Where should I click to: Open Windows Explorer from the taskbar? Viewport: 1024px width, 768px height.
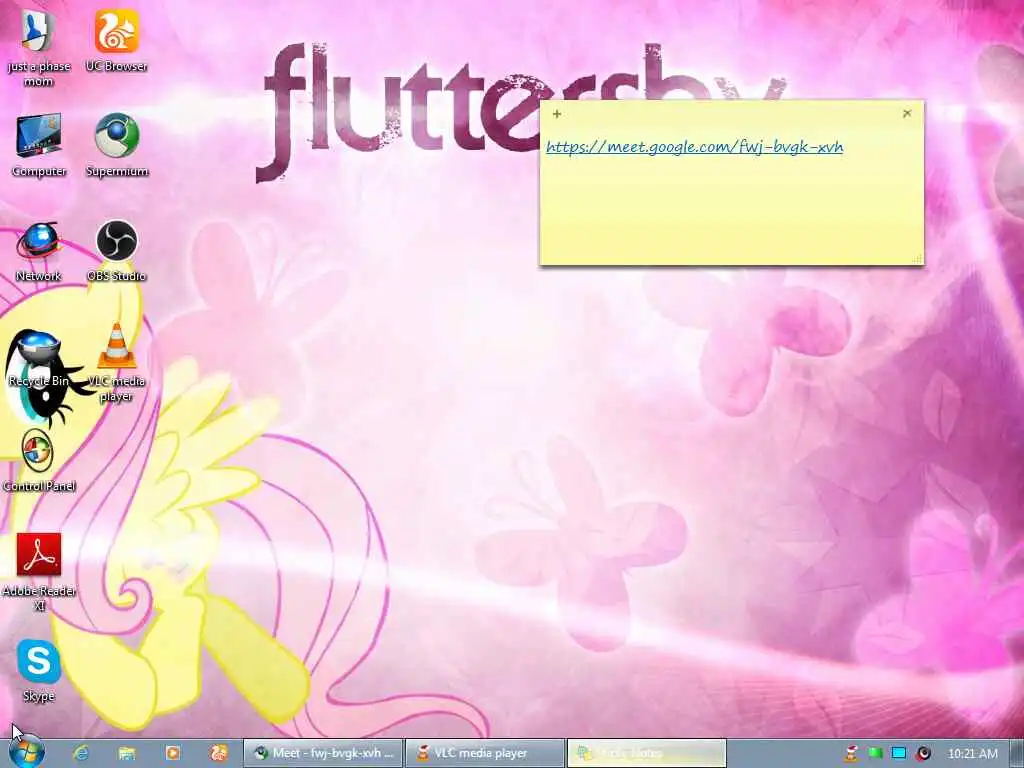point(127,753)
